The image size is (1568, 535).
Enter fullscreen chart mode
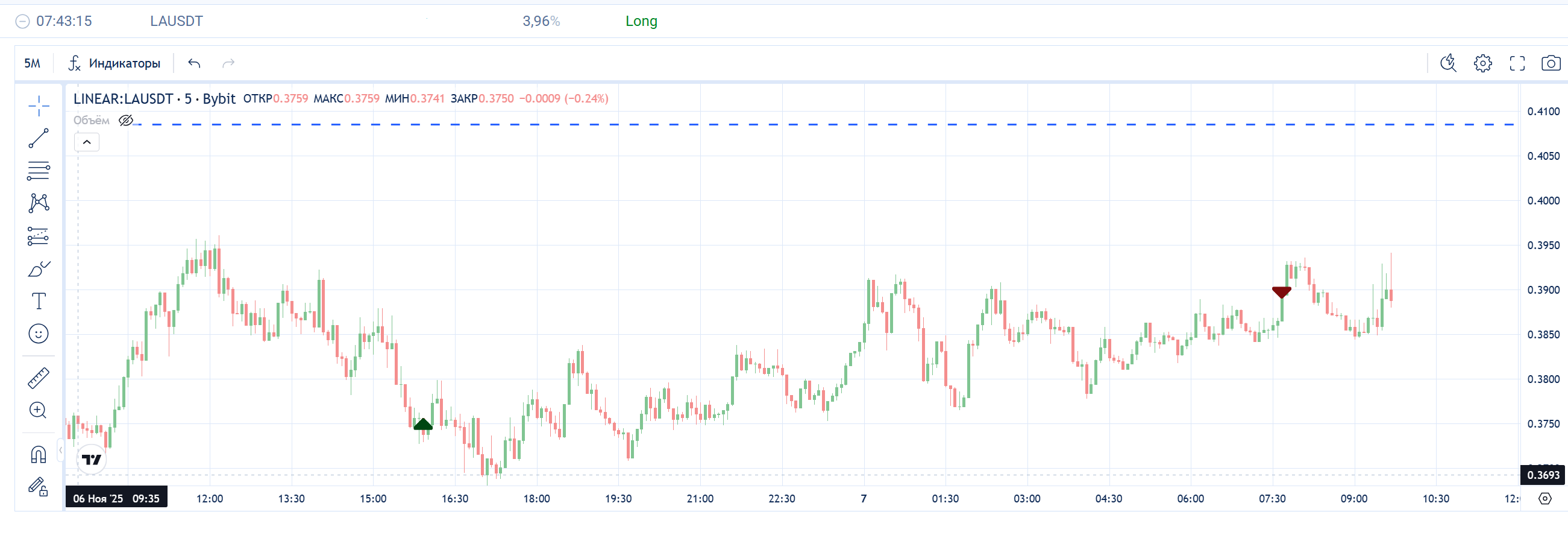click(1517, 63)
